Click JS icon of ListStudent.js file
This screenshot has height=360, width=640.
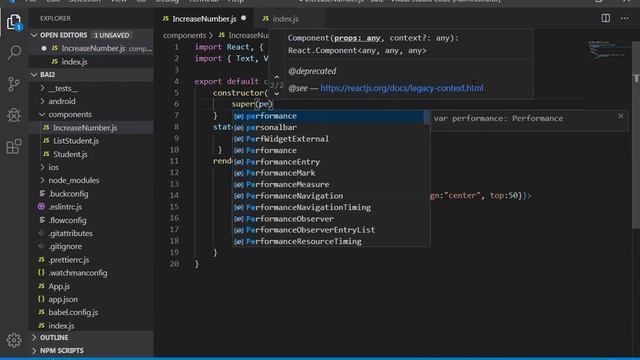coord(46,141)
